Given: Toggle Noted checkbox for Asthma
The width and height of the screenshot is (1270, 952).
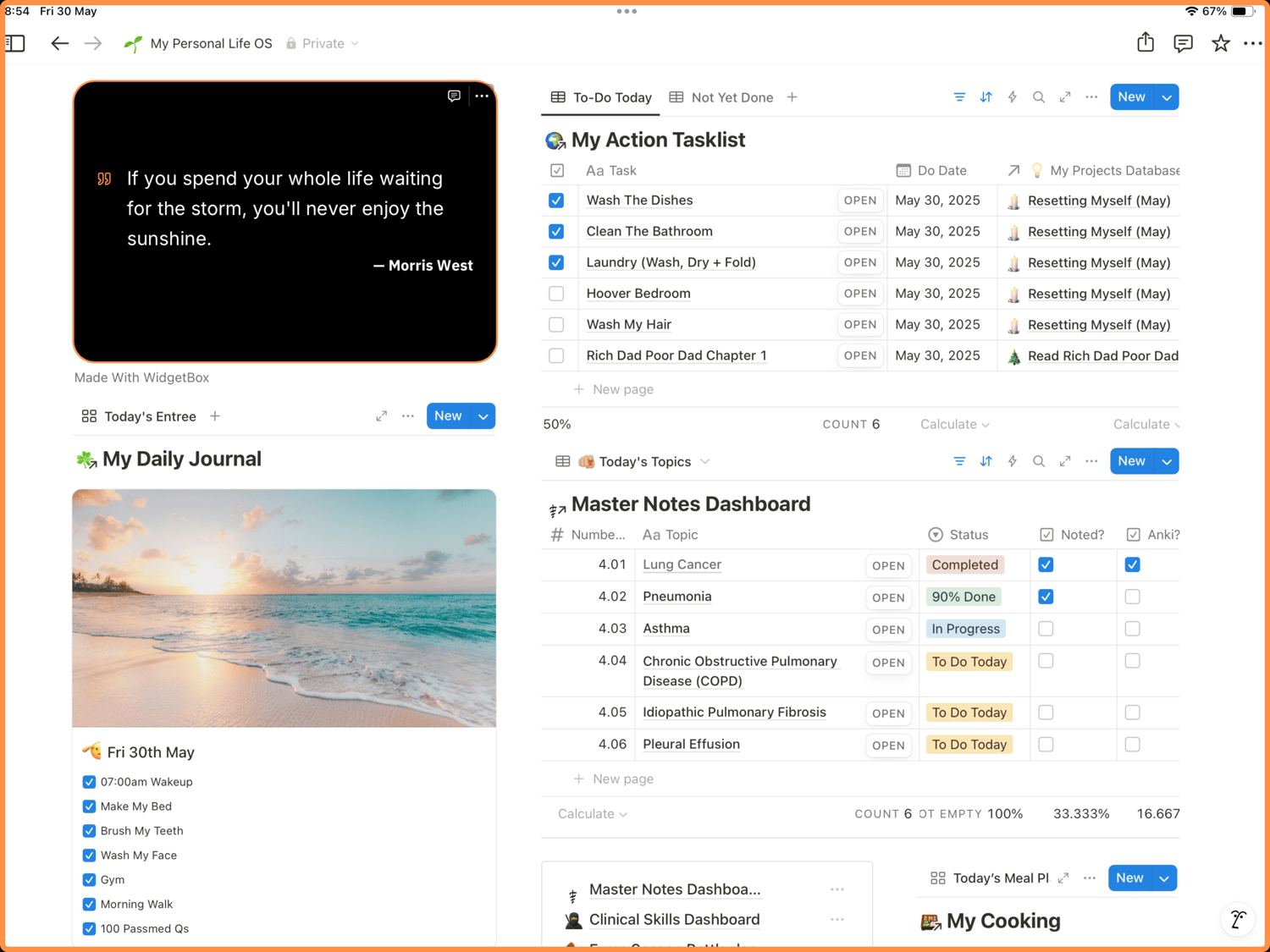Looking at the screenshot, I should click(1046, 629).
